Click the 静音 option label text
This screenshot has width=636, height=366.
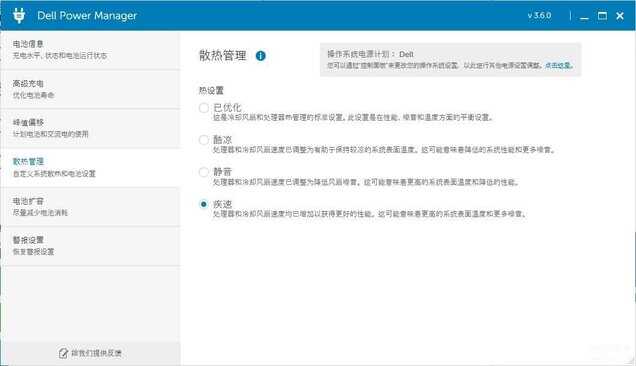223,172
